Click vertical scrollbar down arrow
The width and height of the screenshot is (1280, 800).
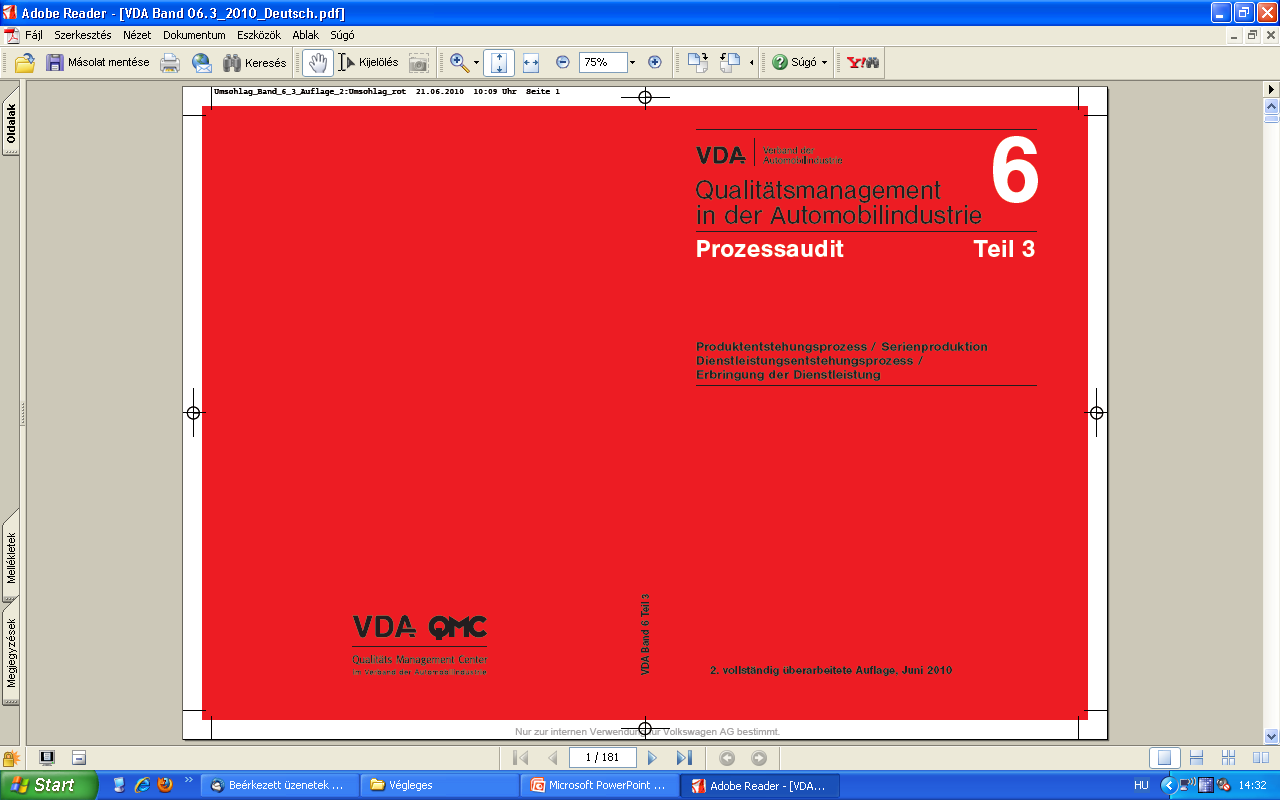1272,735
